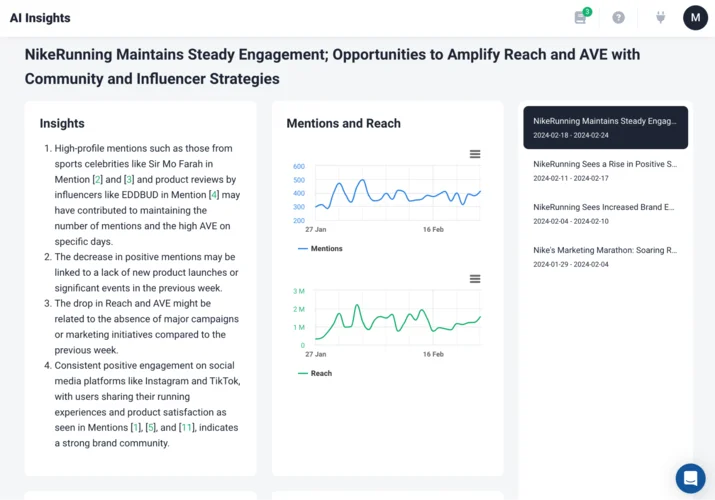Select the NikeRunning Maintains Steady Engagement report
This screenshot has height=500, width=715.
[604, 127]
